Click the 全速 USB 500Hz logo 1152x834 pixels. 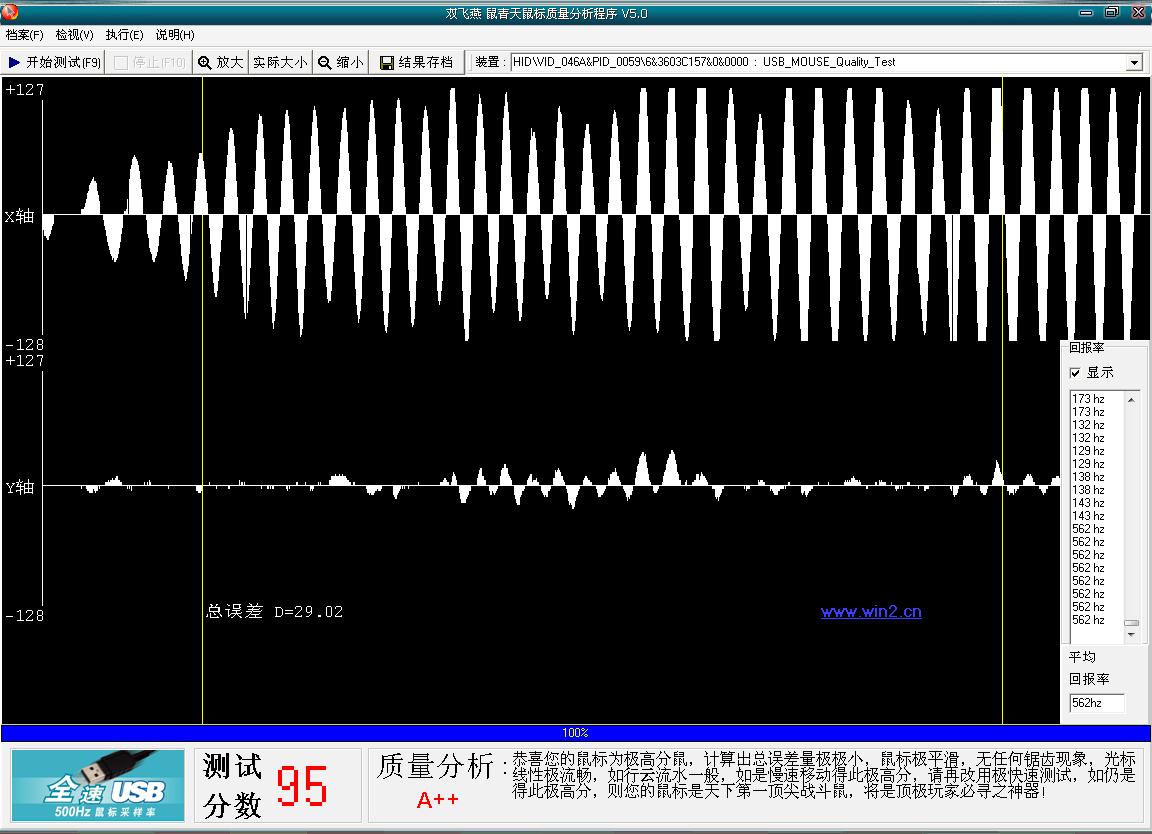point(98,785)
